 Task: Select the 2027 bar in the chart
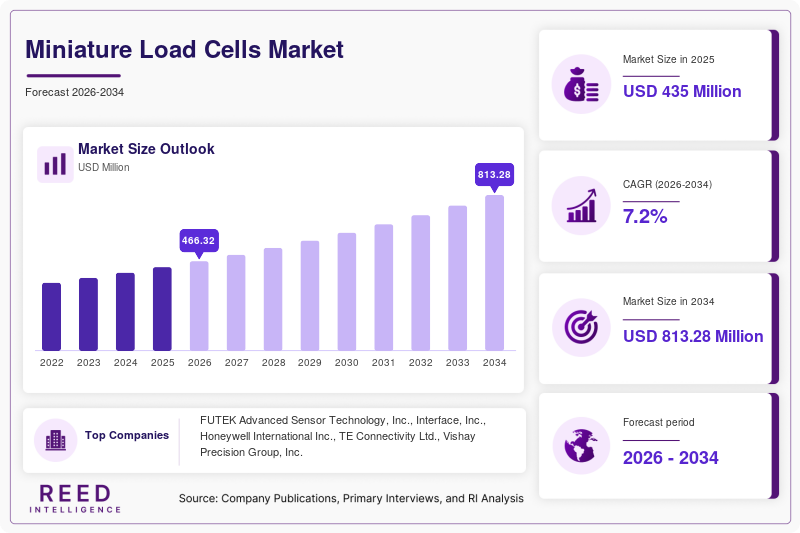click(236, 302)
